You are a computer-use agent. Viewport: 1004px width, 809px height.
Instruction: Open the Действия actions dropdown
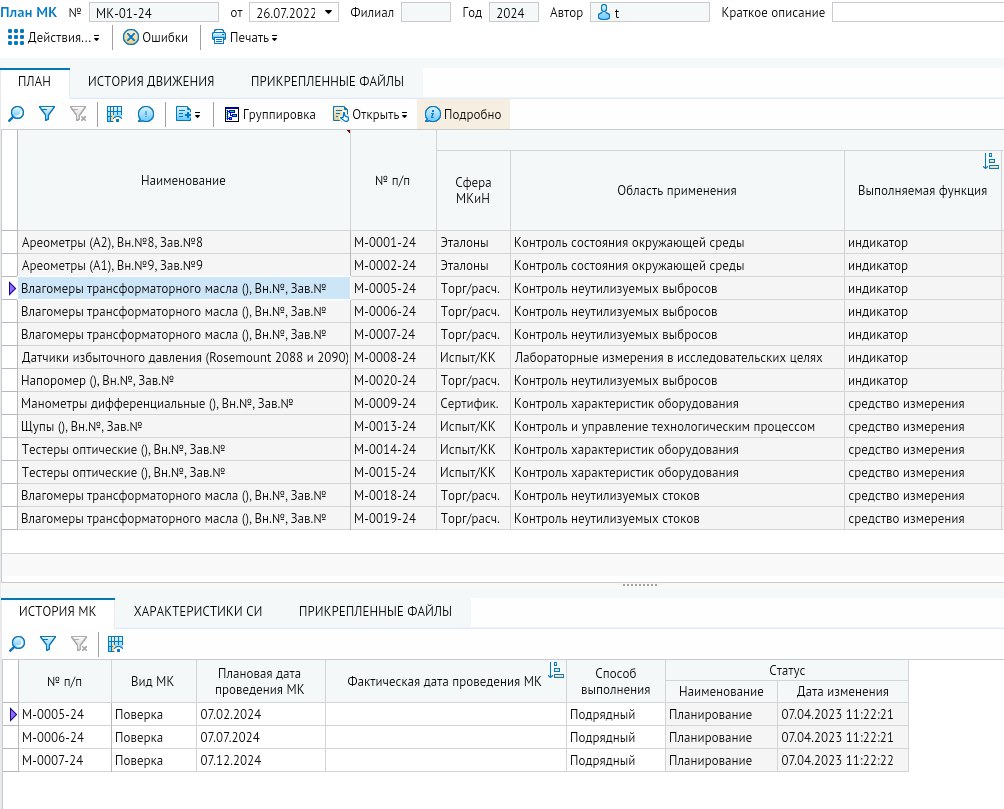click(x=55, y=37)
